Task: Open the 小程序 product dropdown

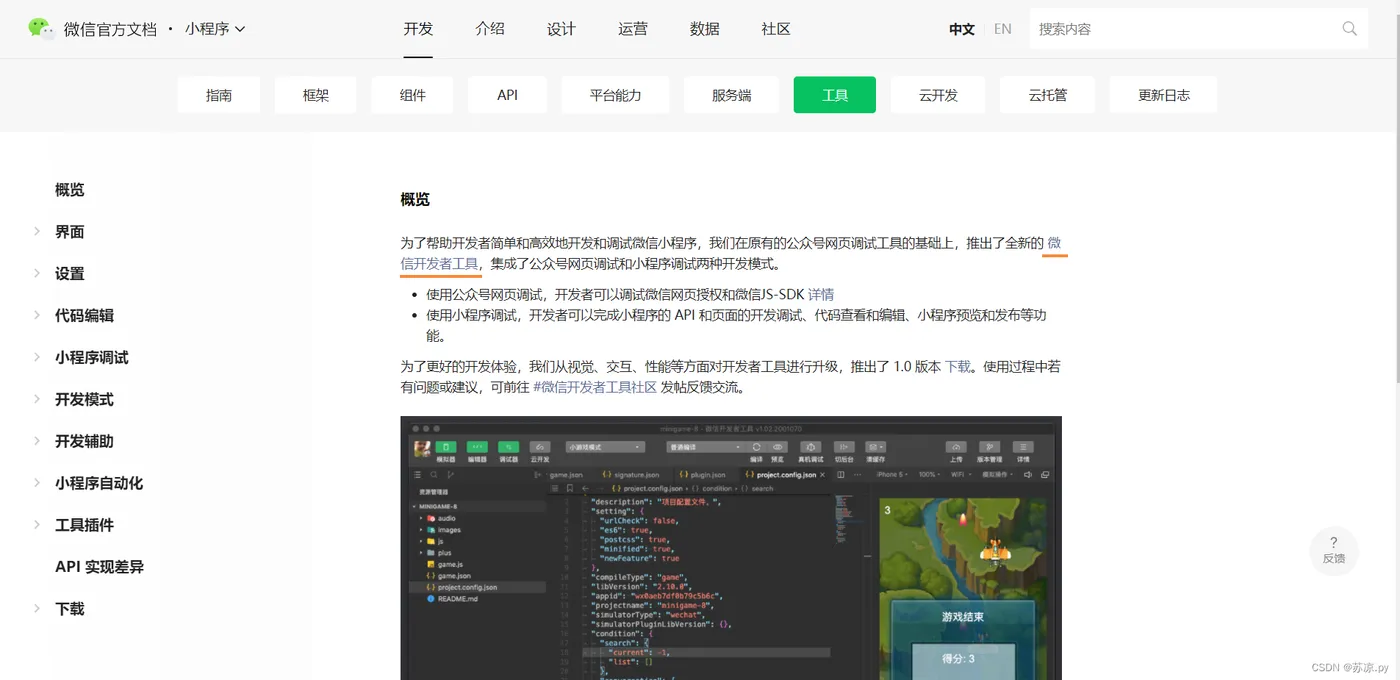Action: click(215, 29)
